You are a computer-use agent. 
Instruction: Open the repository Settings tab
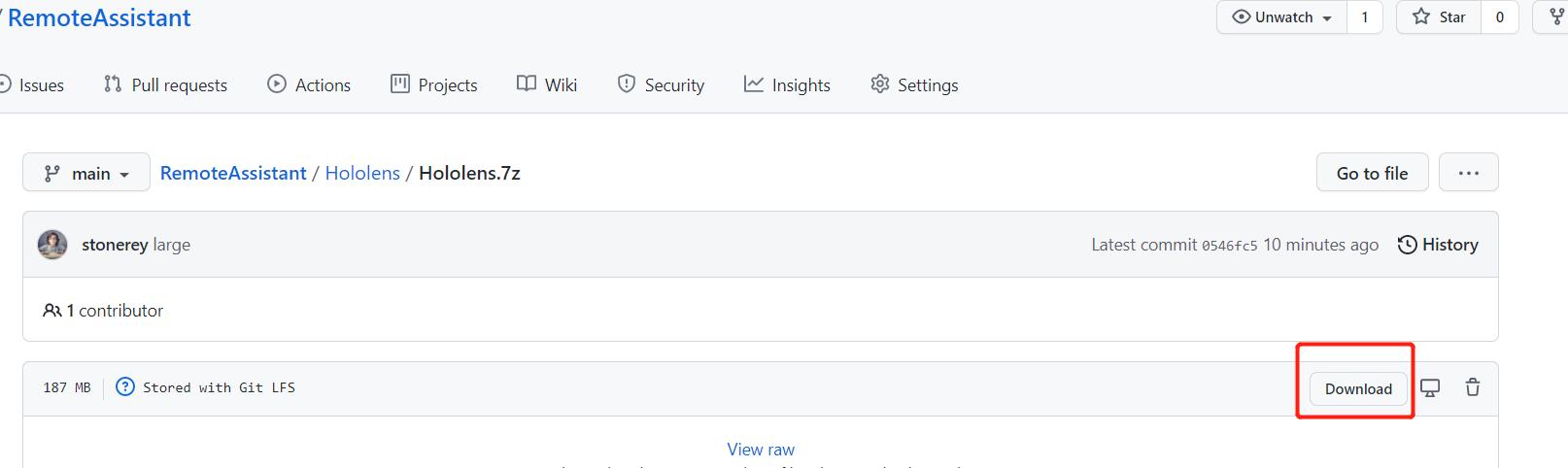tap(914, 85)
